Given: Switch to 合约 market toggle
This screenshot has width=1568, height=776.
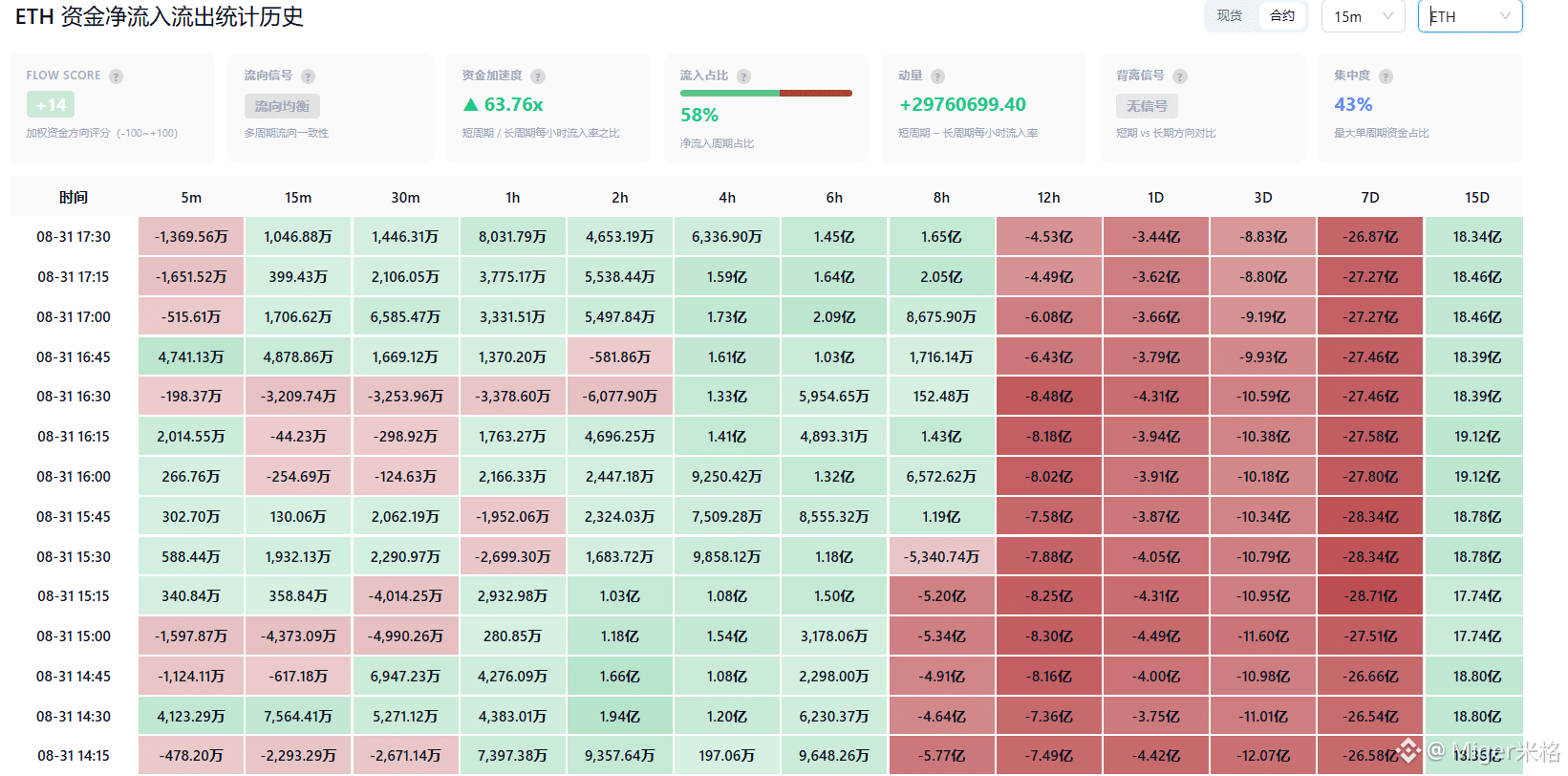Looking at the screenshot, I should click(x=1282, y=16).
